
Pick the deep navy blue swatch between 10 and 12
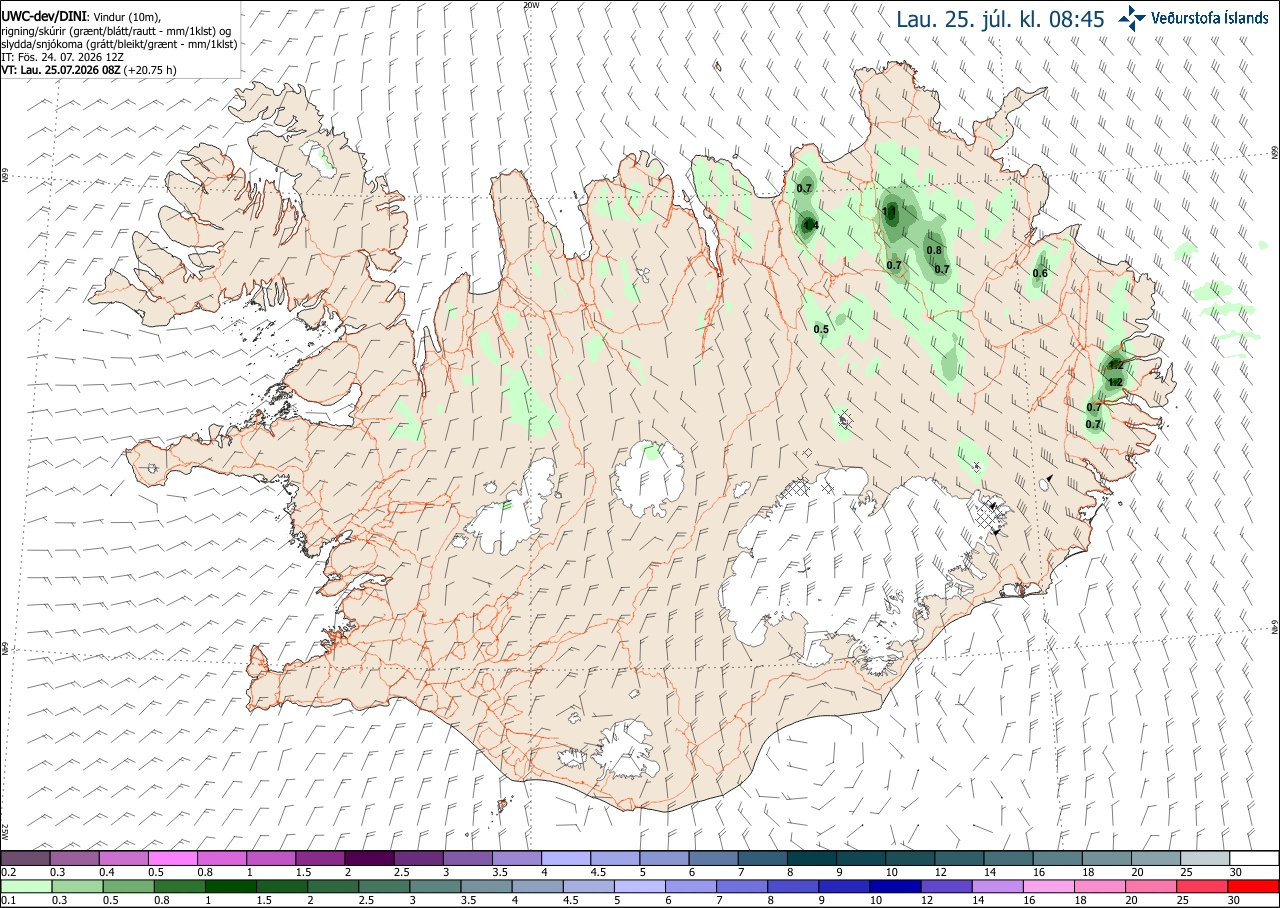pos(896,886)
